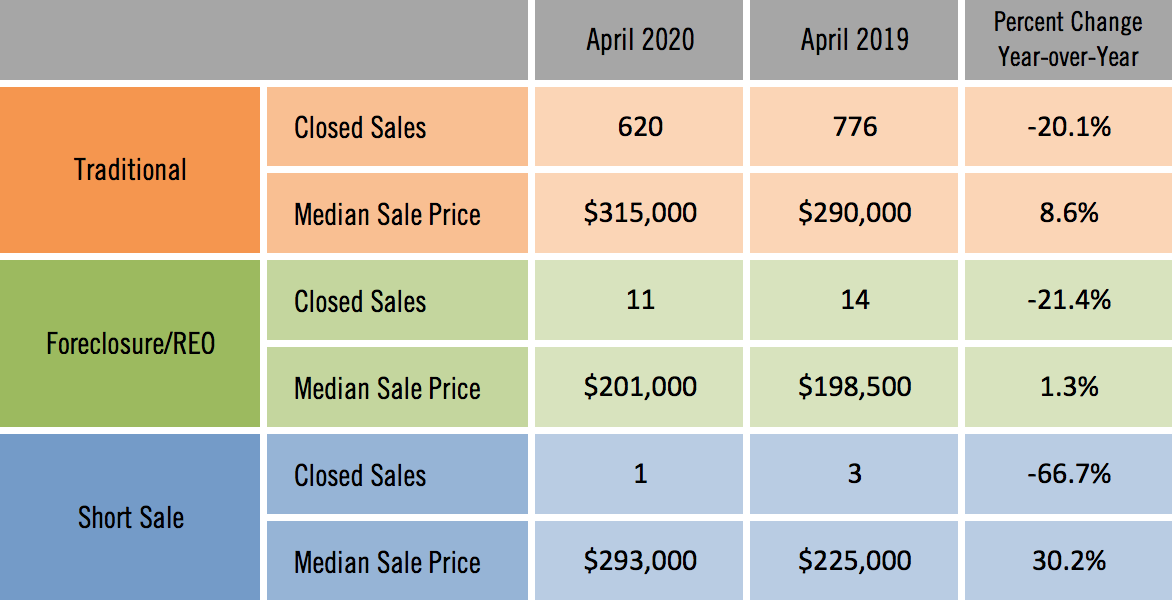This screenshot has height=600, width=1172.
Task: Select the blue Short Sale category cell
Action: (130, 518)
